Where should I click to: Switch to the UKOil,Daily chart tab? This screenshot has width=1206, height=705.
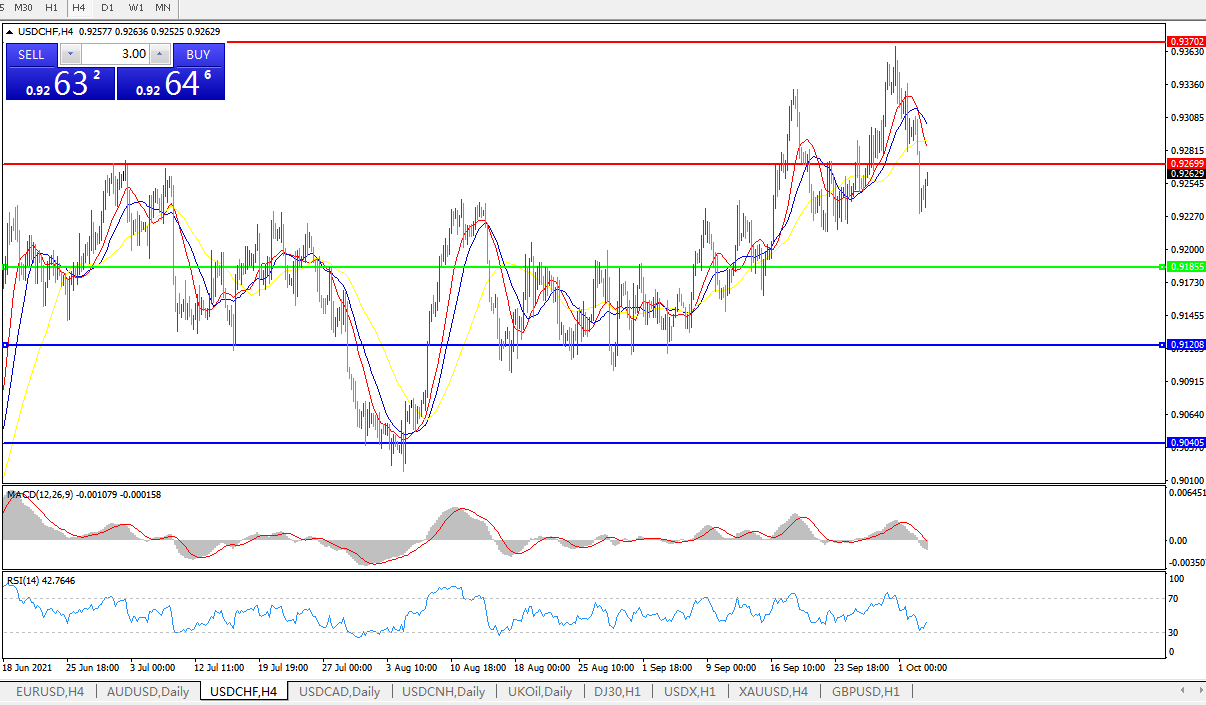coord(539,691)
